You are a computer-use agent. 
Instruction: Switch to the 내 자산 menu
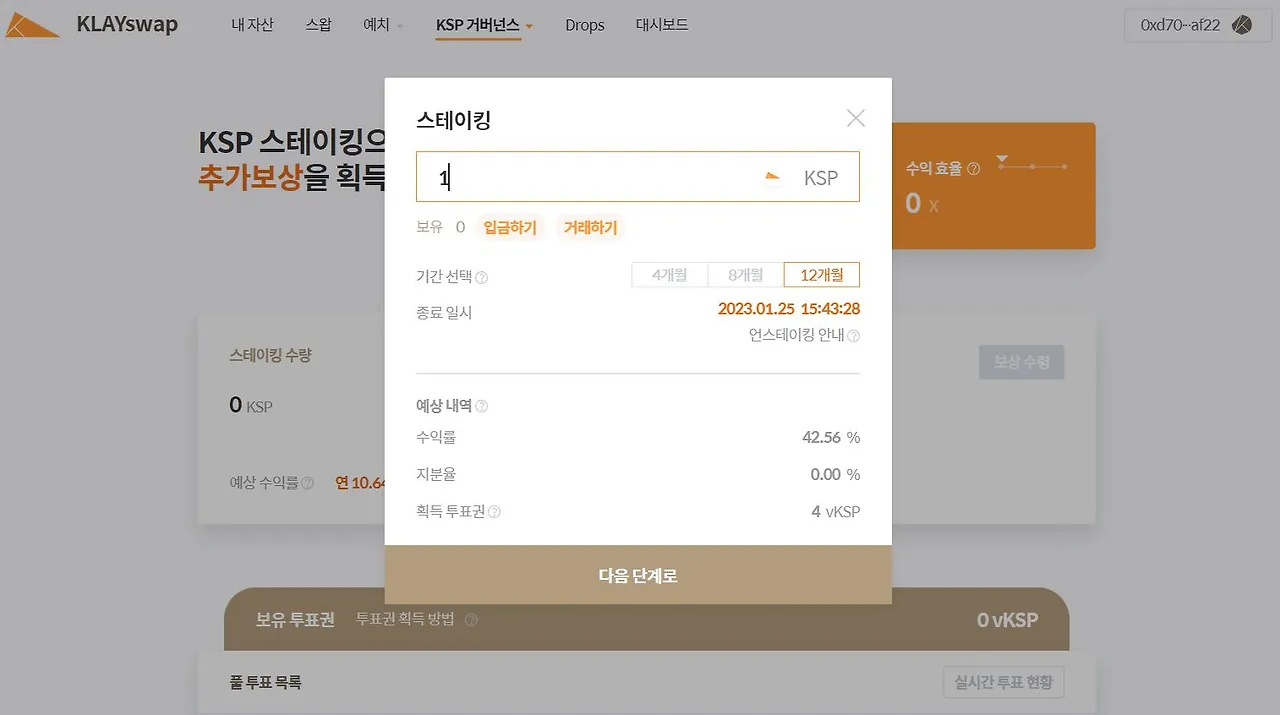(252, 25)
